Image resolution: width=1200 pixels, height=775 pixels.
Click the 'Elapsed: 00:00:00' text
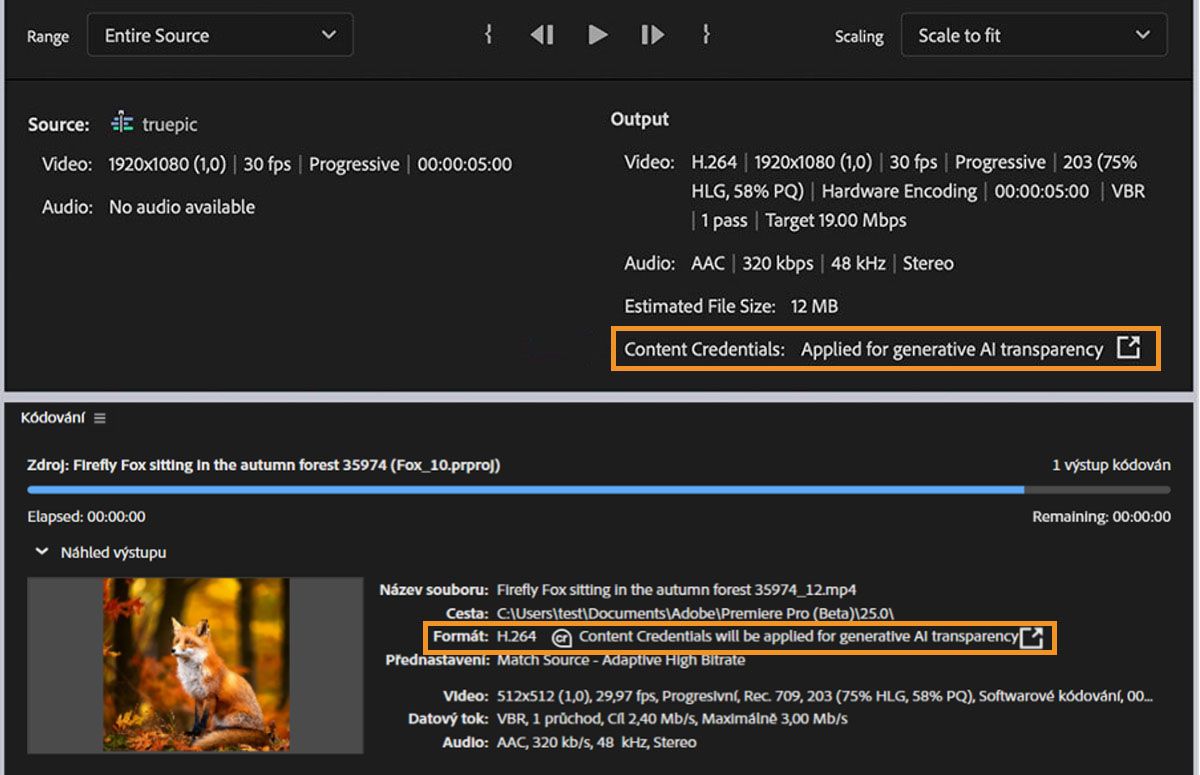click(x=86, y=517)
